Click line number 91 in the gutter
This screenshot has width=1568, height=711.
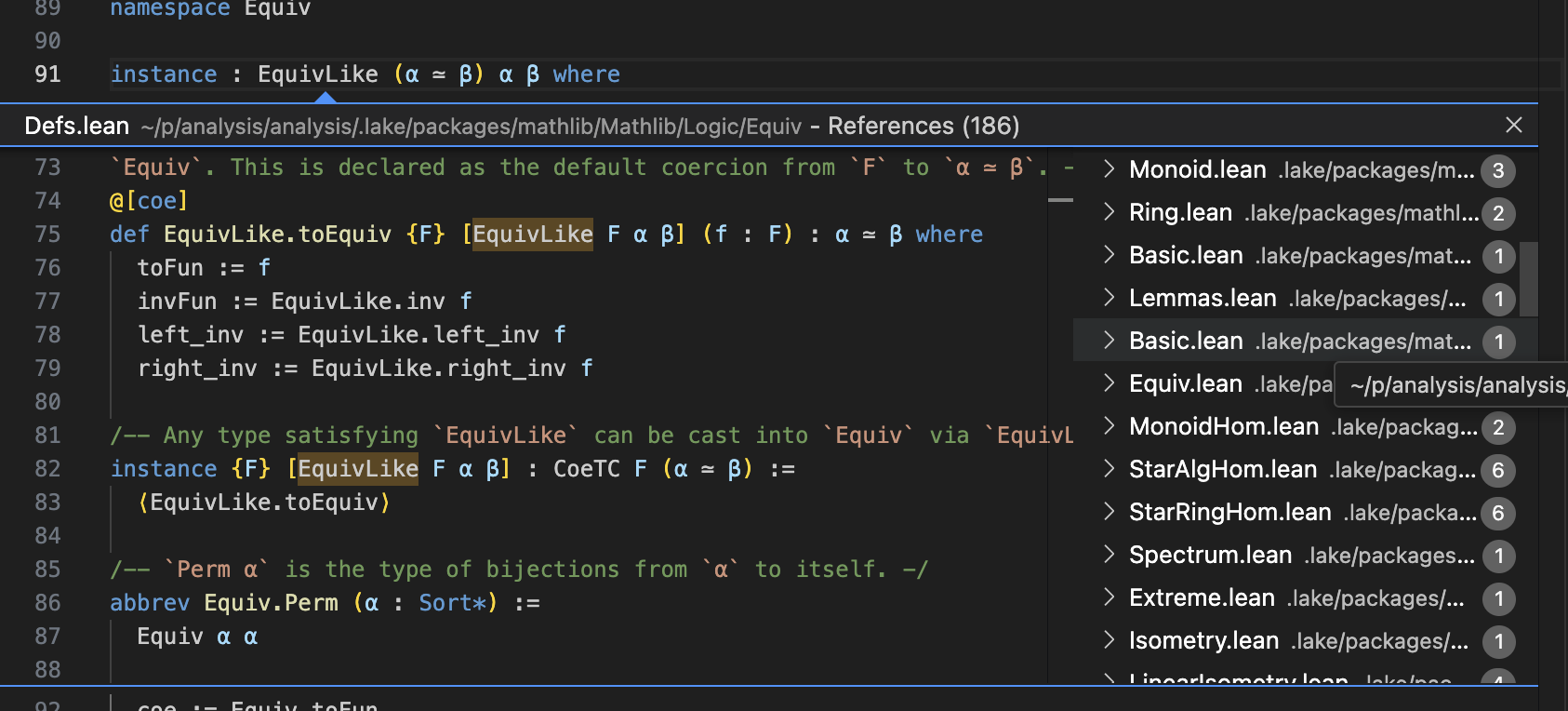coord(47,74)
